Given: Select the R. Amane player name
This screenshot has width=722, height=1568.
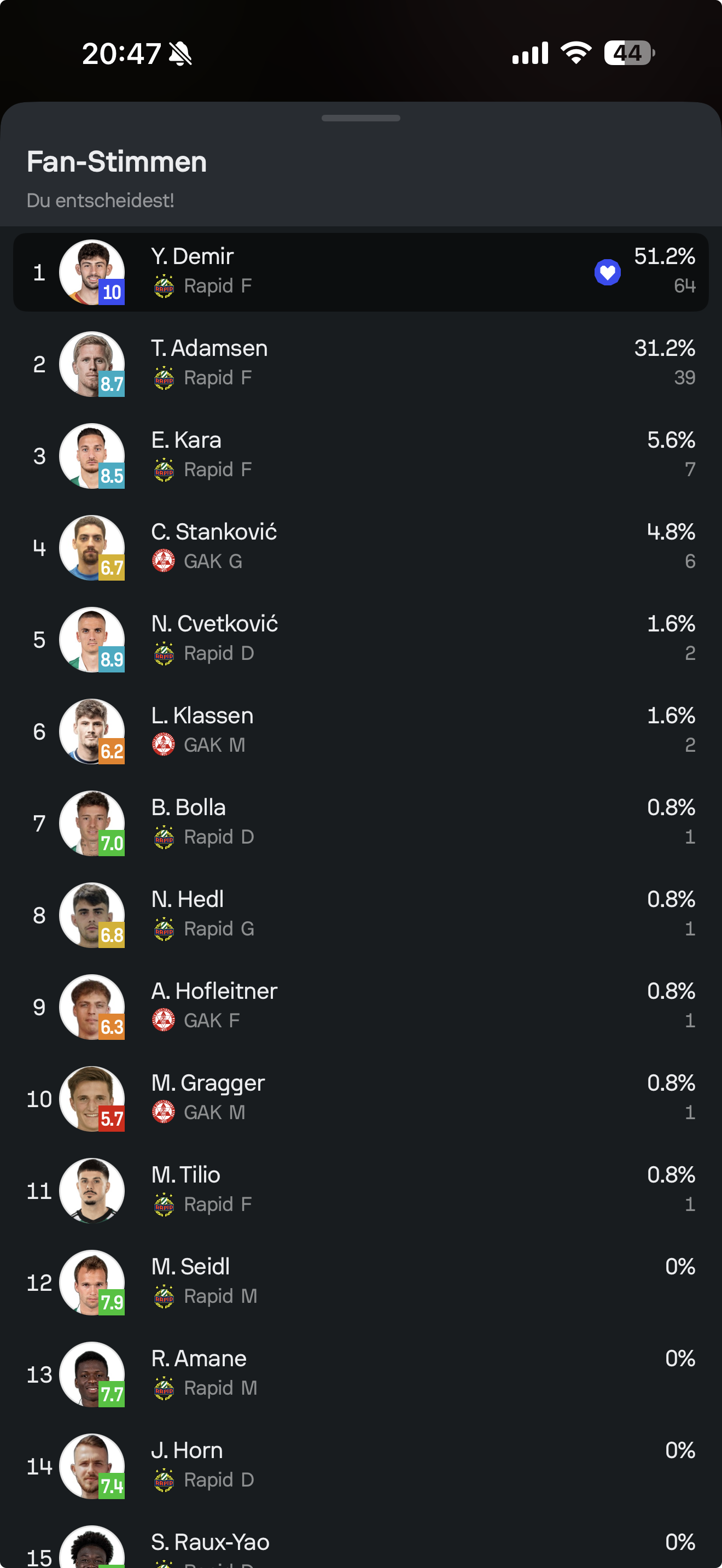Looking at the screenshot, I should coord(199,1359).
